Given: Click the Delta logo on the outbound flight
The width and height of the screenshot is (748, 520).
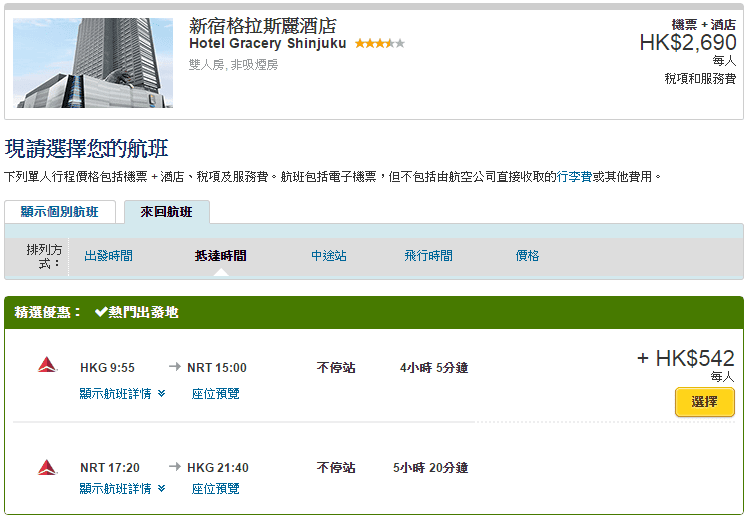Looking at the screenshot, I should [47, 367].
